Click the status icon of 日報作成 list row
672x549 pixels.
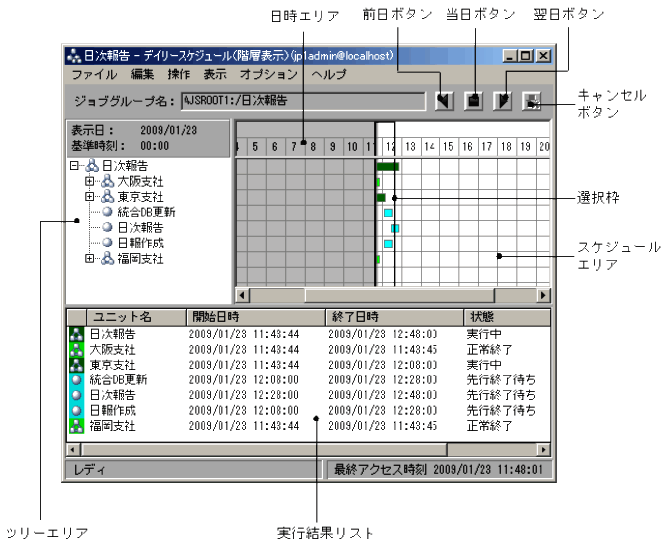tap(76, 410)
